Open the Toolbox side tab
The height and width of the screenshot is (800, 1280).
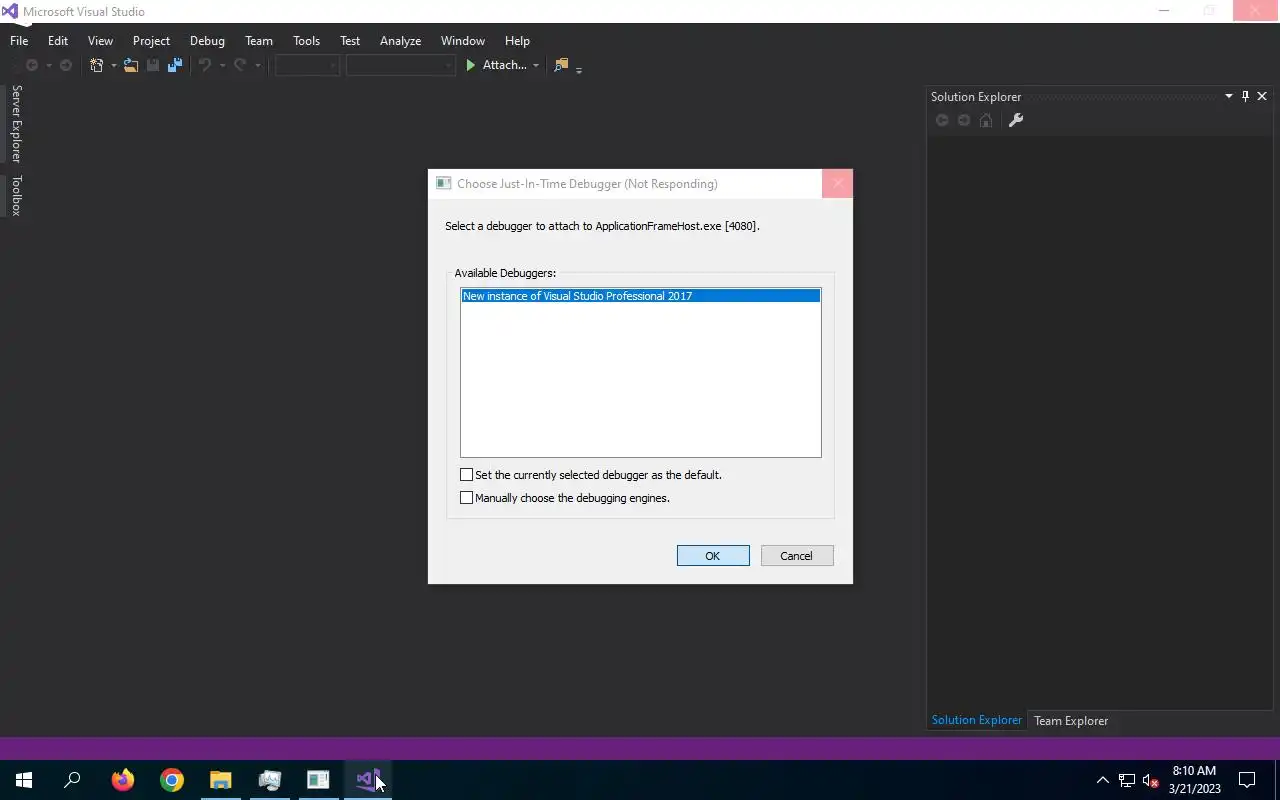tap(16, 195)
